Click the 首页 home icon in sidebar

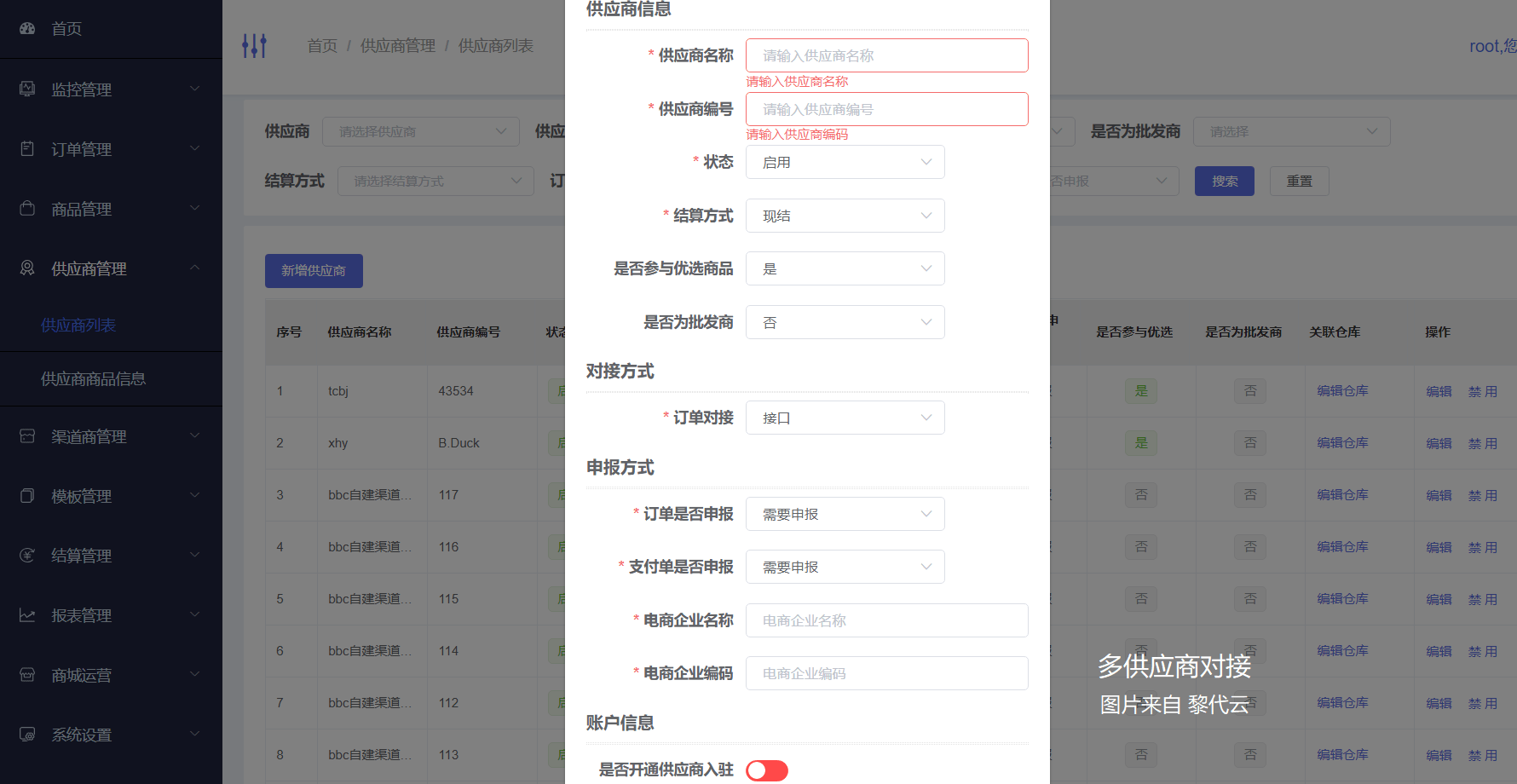(x=26, y=28)
